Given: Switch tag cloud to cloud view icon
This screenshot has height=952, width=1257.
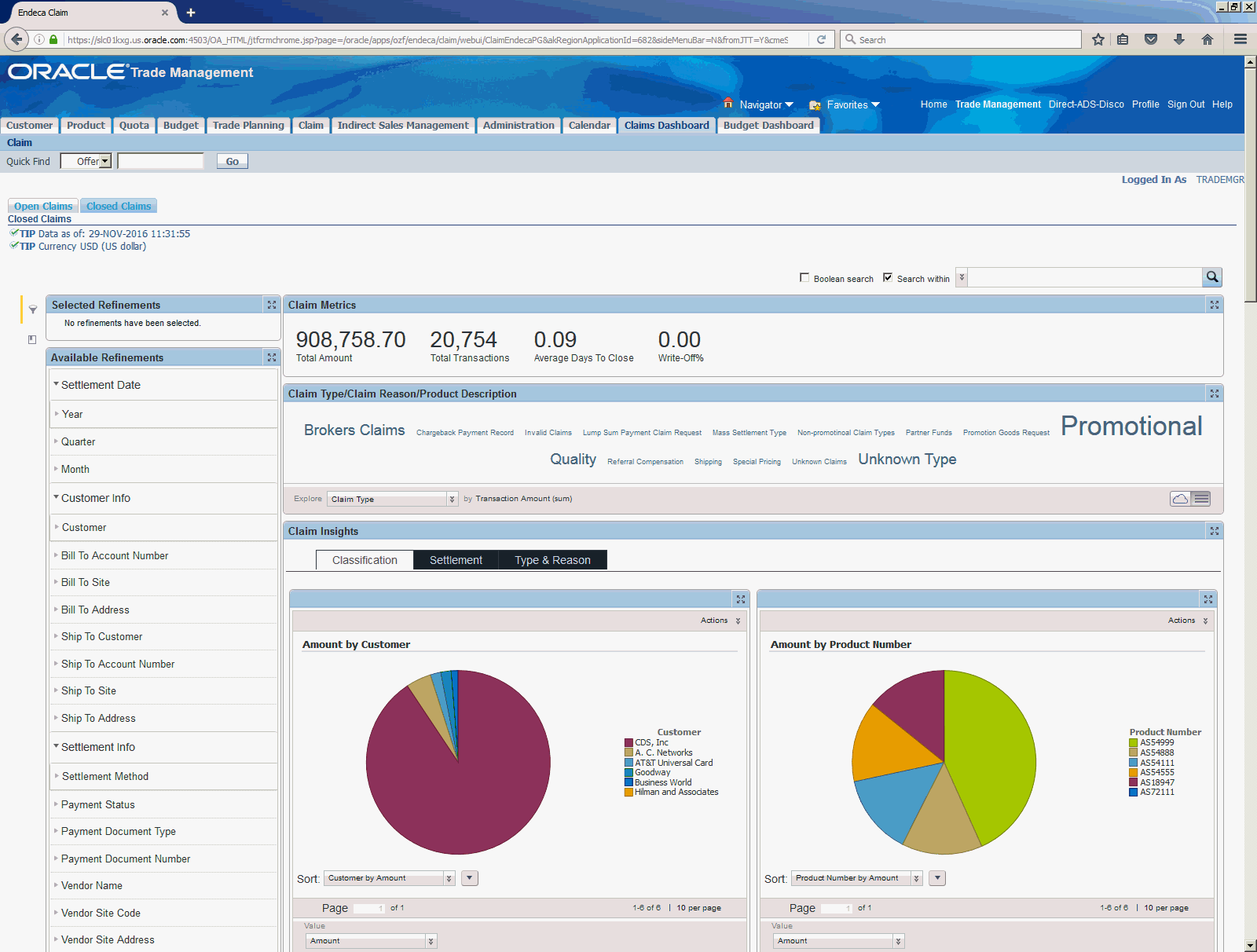Looking at the screenshot, I should coord(1180,499).
